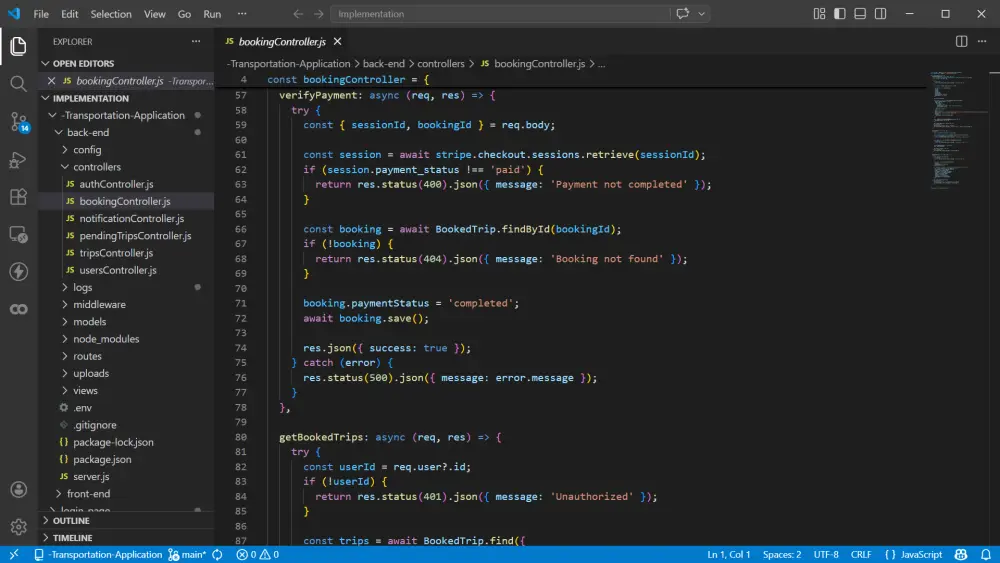The width and height of the screenshot is (1000, 563).
Task: Go forward with the right arrow
Action: [318, 13]
